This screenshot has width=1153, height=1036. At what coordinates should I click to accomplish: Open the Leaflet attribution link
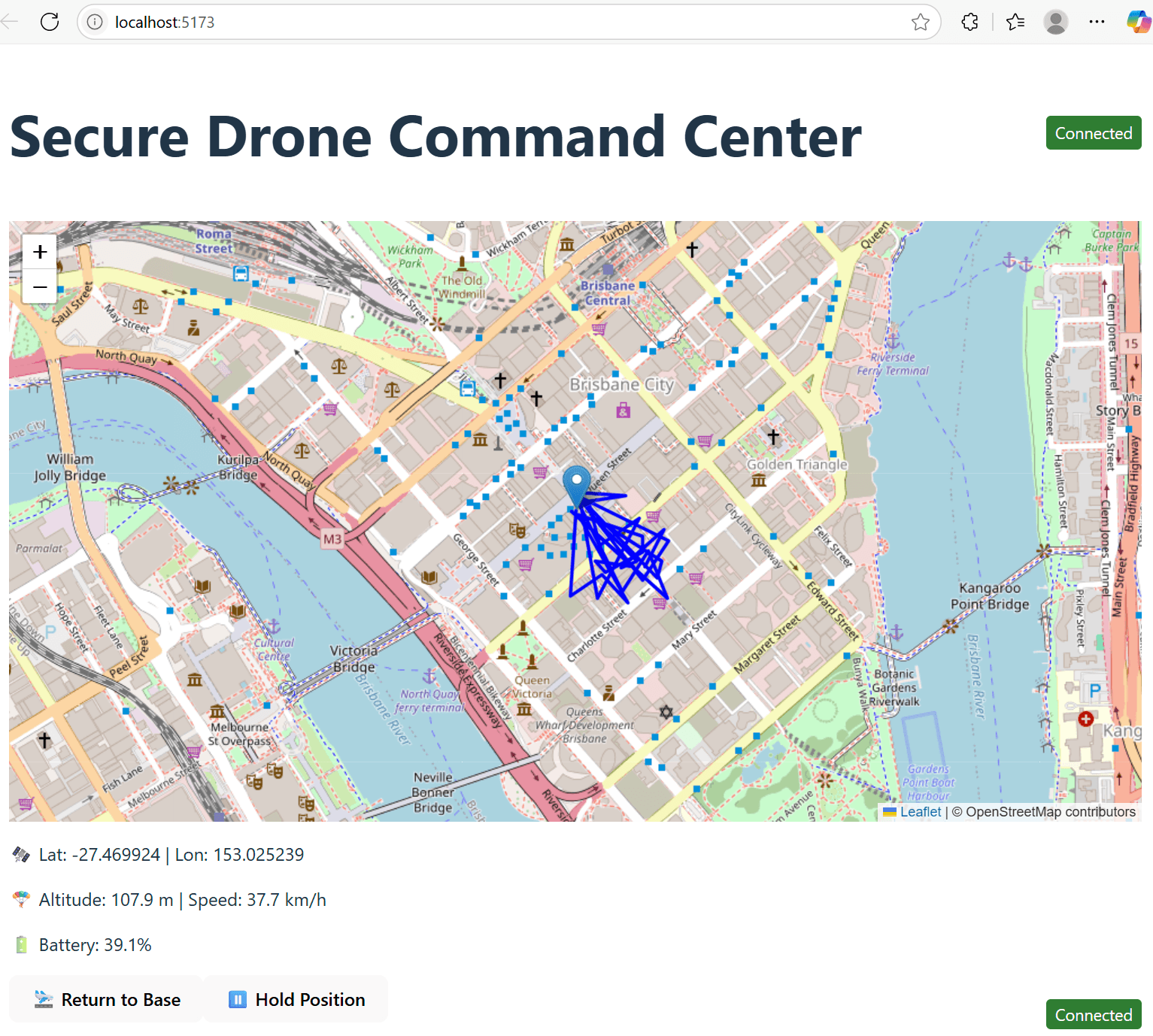[920, 812]
